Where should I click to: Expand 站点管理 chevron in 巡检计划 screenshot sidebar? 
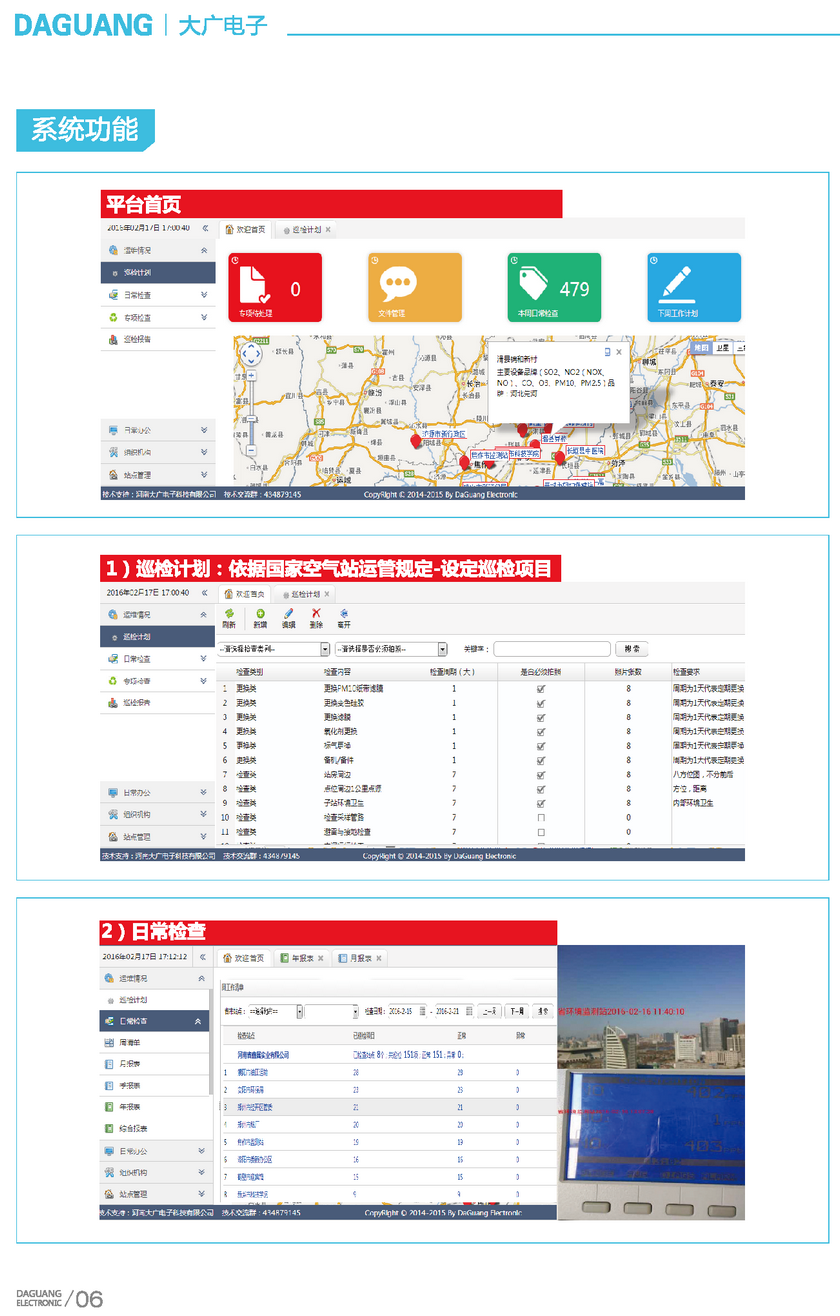pyautogui.click(x=204, y=837)
